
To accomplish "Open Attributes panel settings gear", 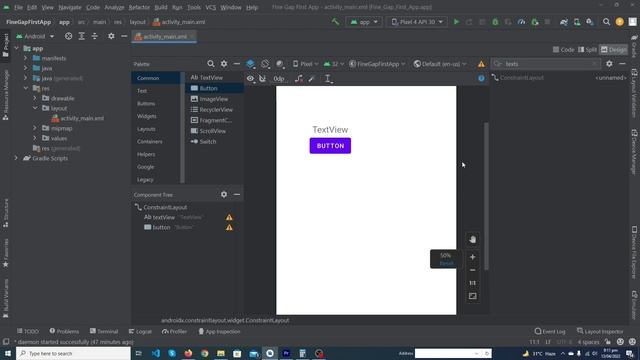I will 609,64.
